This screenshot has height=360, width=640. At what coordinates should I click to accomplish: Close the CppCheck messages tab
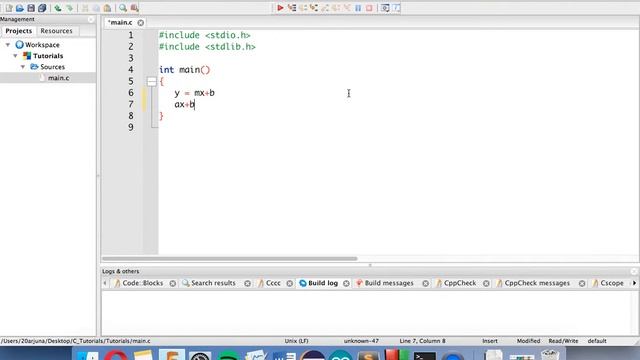[x=582, y=283]
